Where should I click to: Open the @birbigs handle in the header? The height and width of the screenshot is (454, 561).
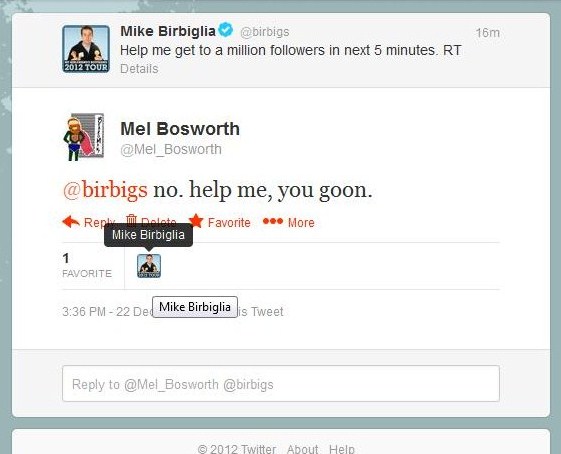[265, 32]
